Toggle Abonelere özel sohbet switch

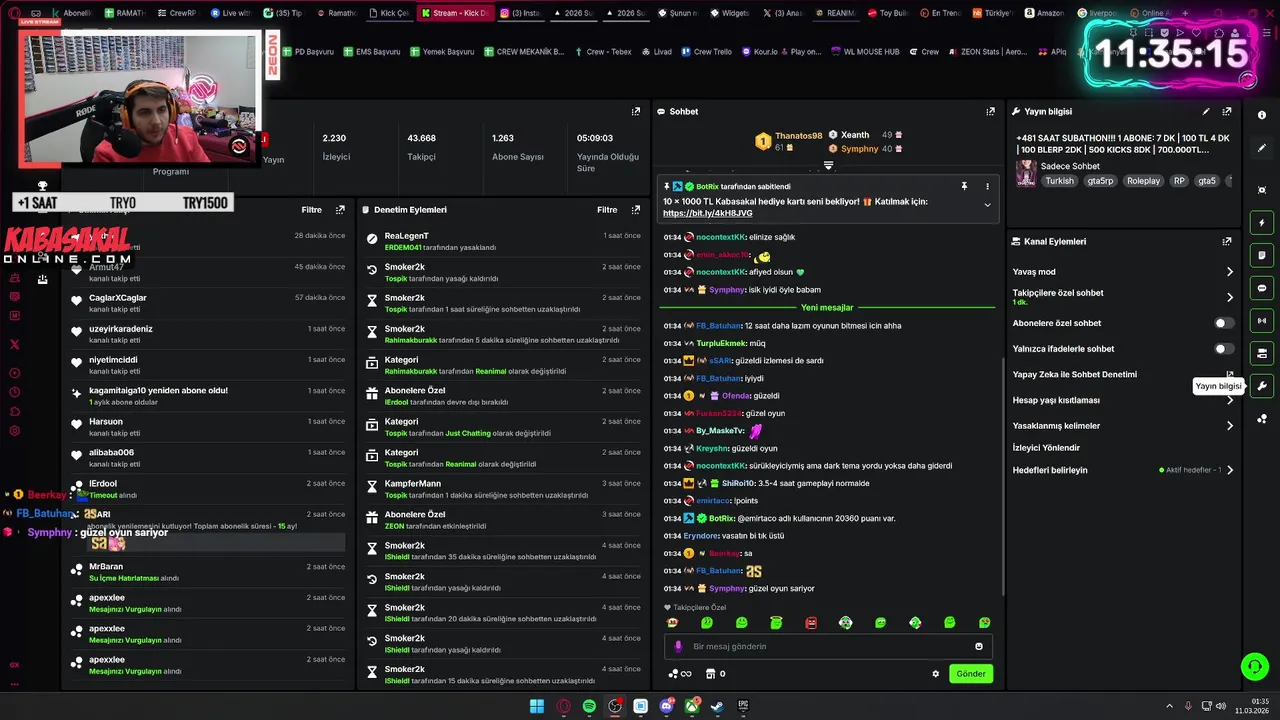[x=1223, y=323]
